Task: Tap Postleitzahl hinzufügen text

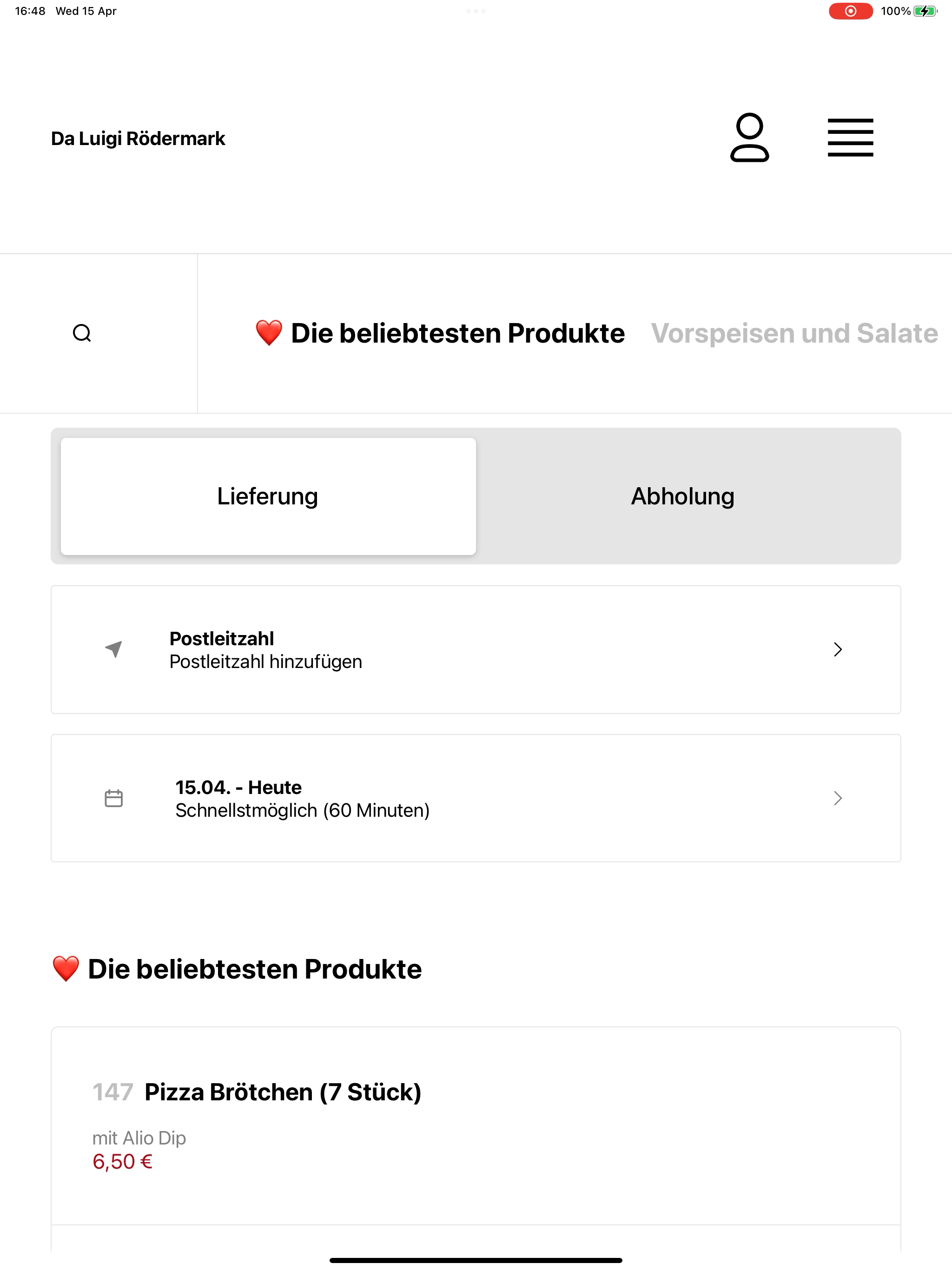Action: point(266,661)
